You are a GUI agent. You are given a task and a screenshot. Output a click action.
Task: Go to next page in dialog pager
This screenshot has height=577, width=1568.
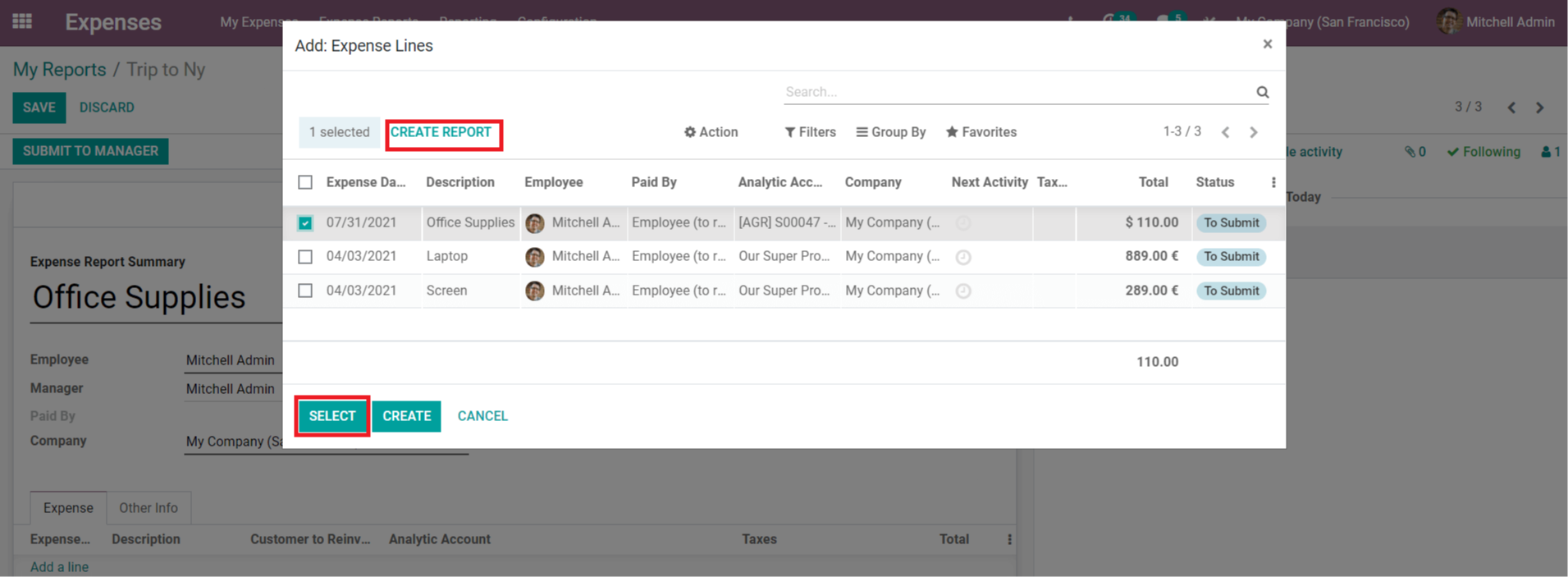click(1254, 132)
